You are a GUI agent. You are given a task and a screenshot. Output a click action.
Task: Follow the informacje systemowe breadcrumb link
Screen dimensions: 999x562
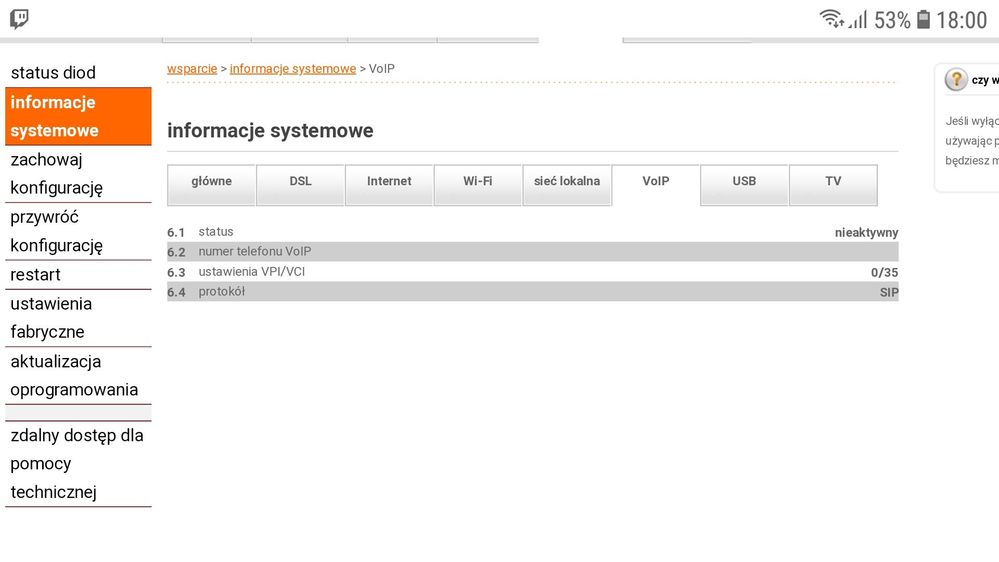coord(292,69)
